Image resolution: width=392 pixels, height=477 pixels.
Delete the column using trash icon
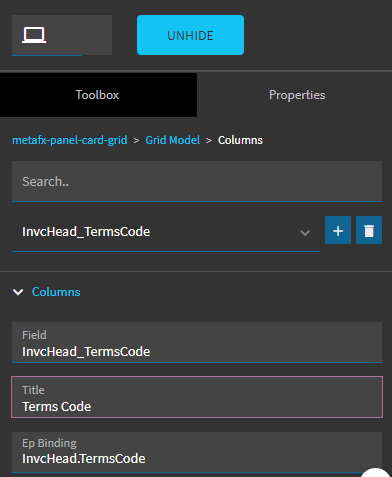point(369,230)
